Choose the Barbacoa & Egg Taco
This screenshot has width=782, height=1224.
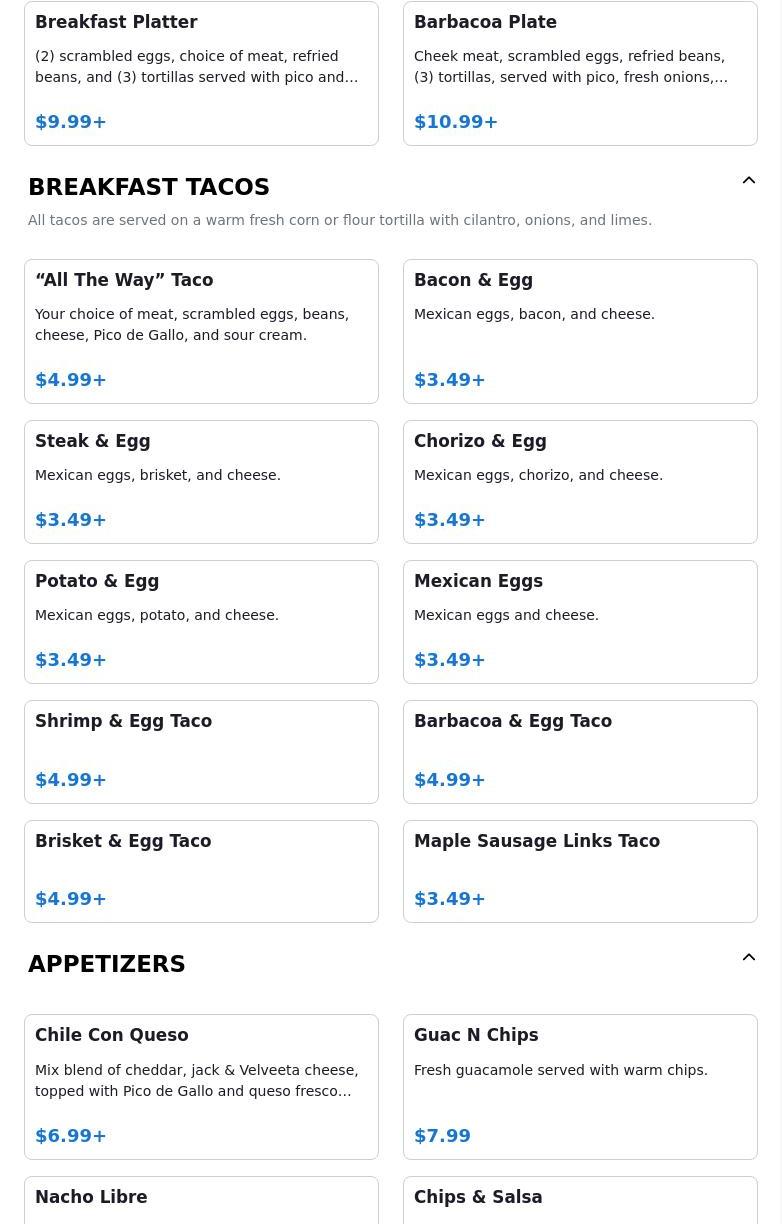click(x=580, y=752)
